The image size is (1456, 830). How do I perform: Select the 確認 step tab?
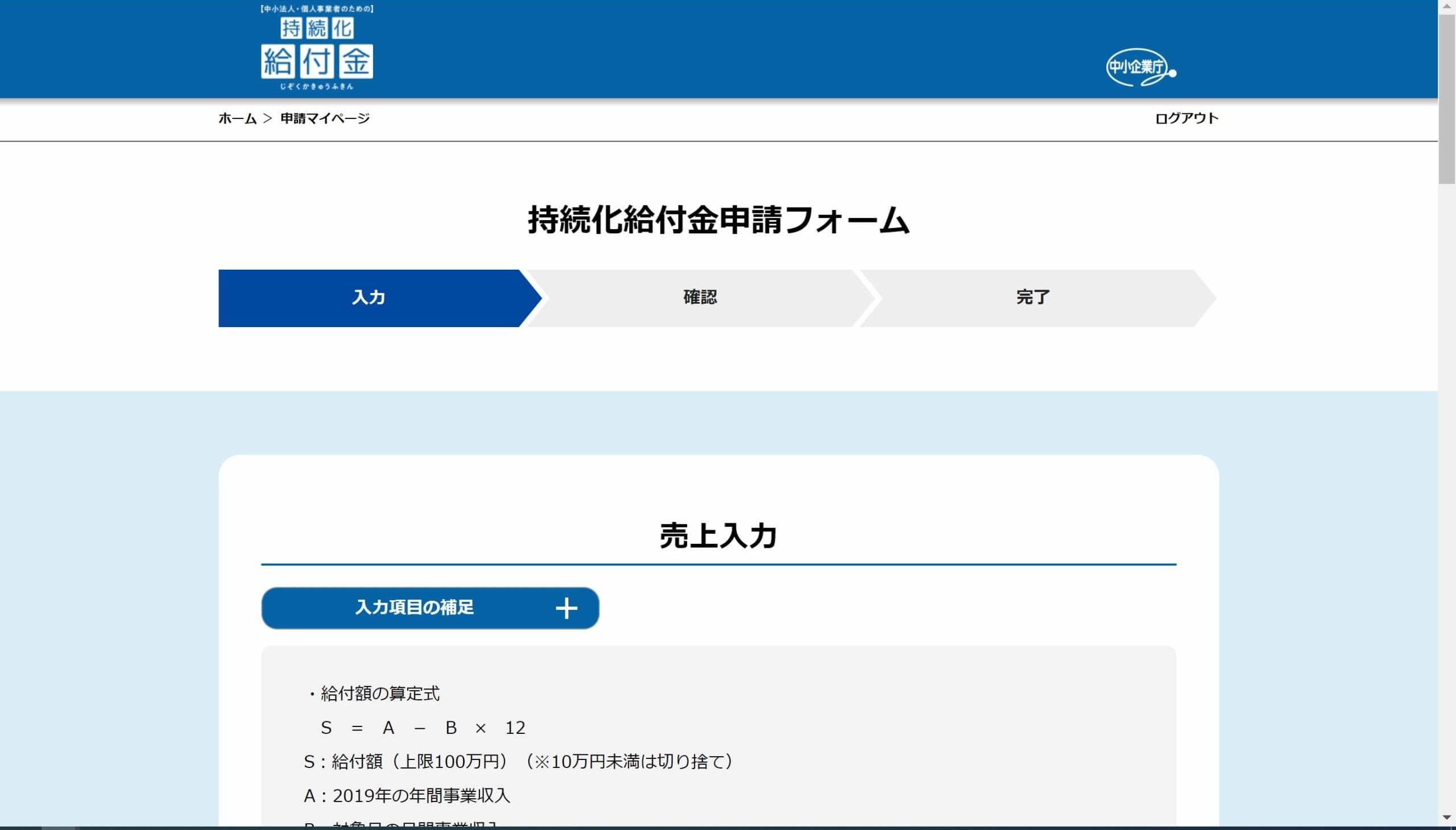coord(700,298)
